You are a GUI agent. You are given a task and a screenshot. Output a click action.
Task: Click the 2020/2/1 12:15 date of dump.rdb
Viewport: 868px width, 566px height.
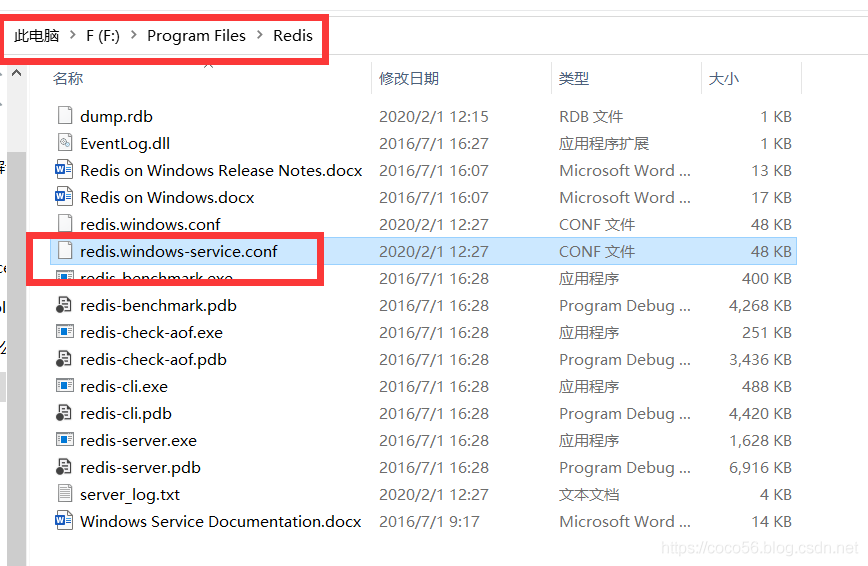coord(433,116)
